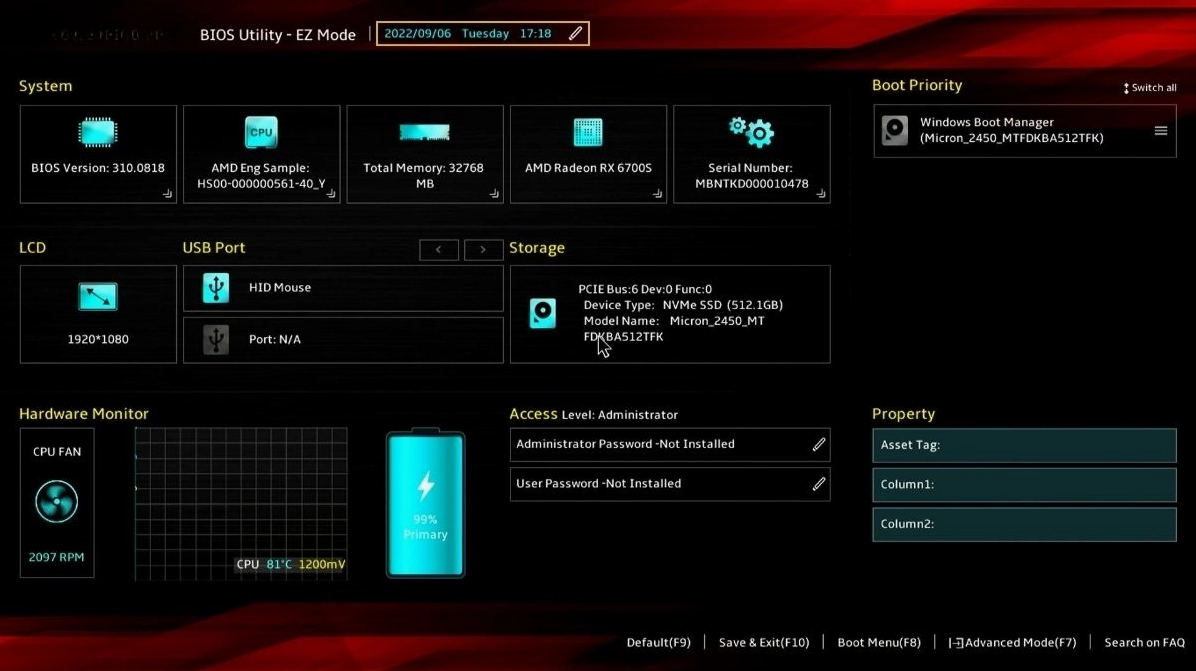This screenshot has height=671, width=1196.
Task: Click the HID Mouse USB icon
Action: click(218, 287)
